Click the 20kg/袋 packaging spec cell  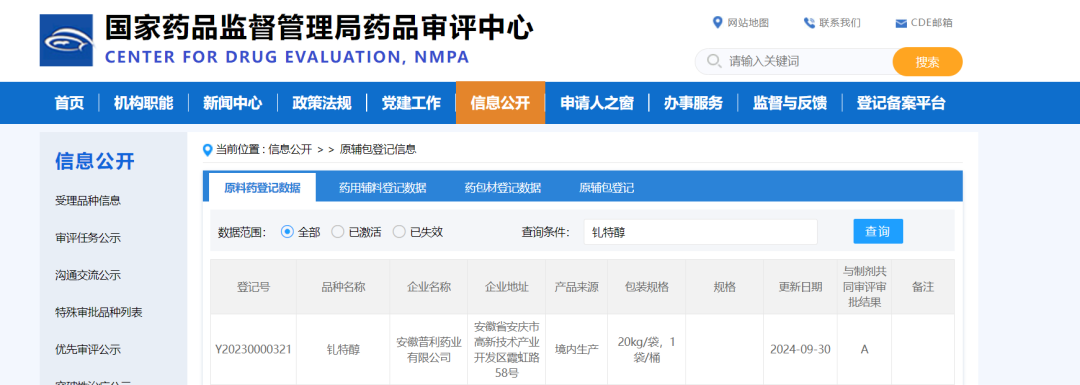click(x=647, y=349)
